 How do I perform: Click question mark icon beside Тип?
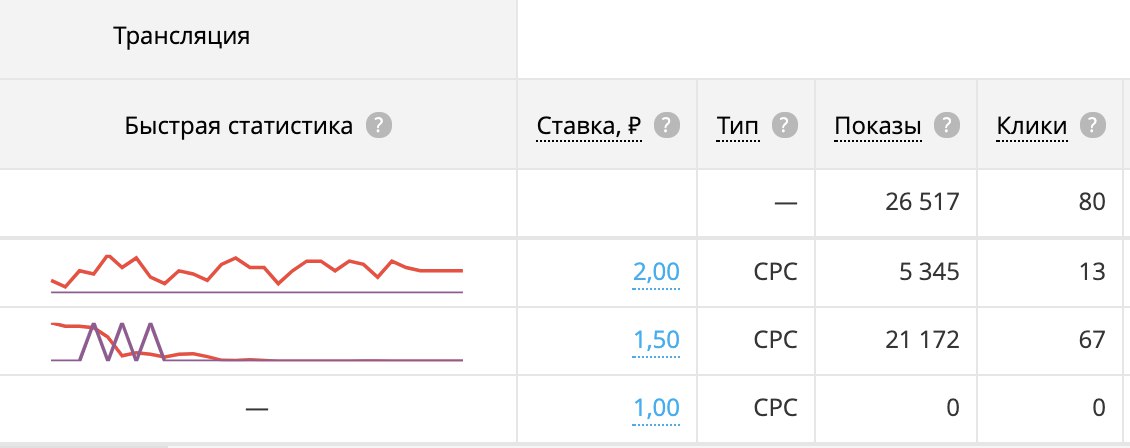[x=785, y=126]
